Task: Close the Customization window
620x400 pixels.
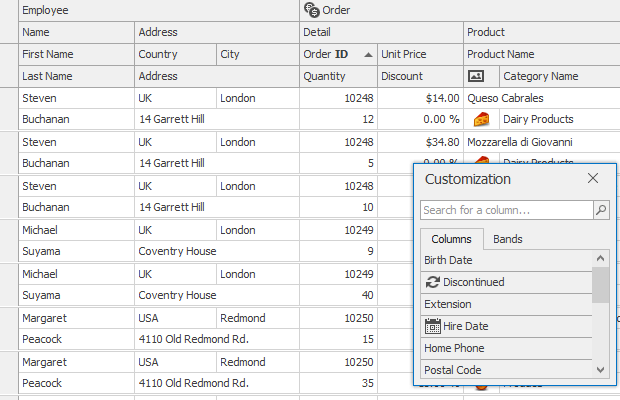Action: click(593, 178)
